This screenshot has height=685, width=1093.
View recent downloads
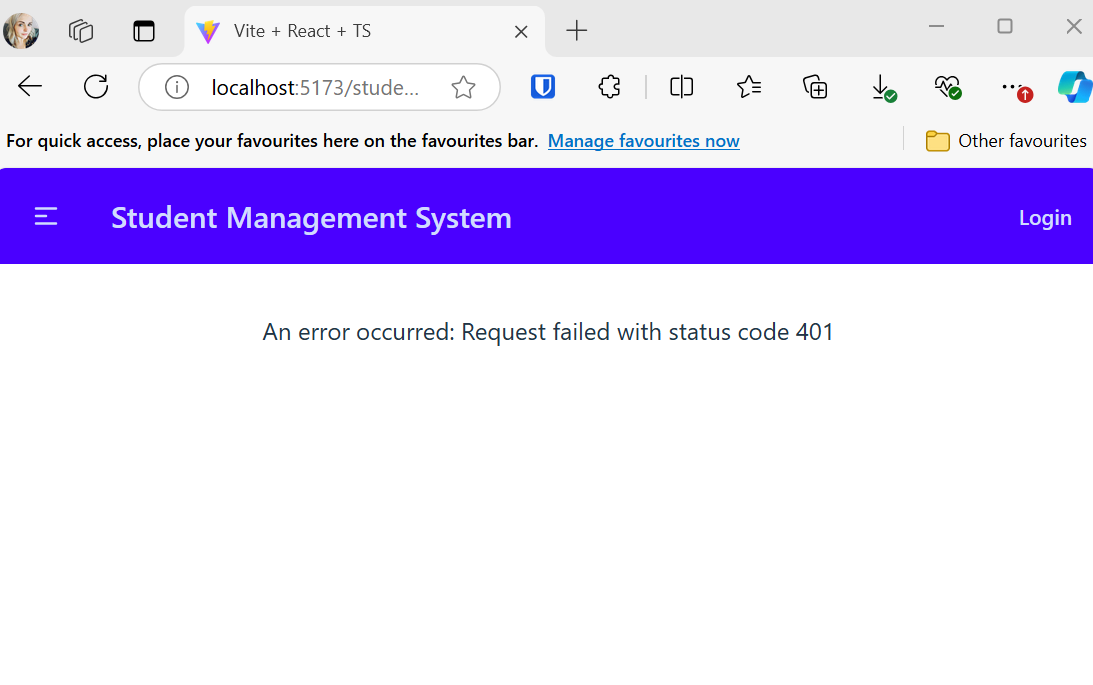tap(883, 87)
